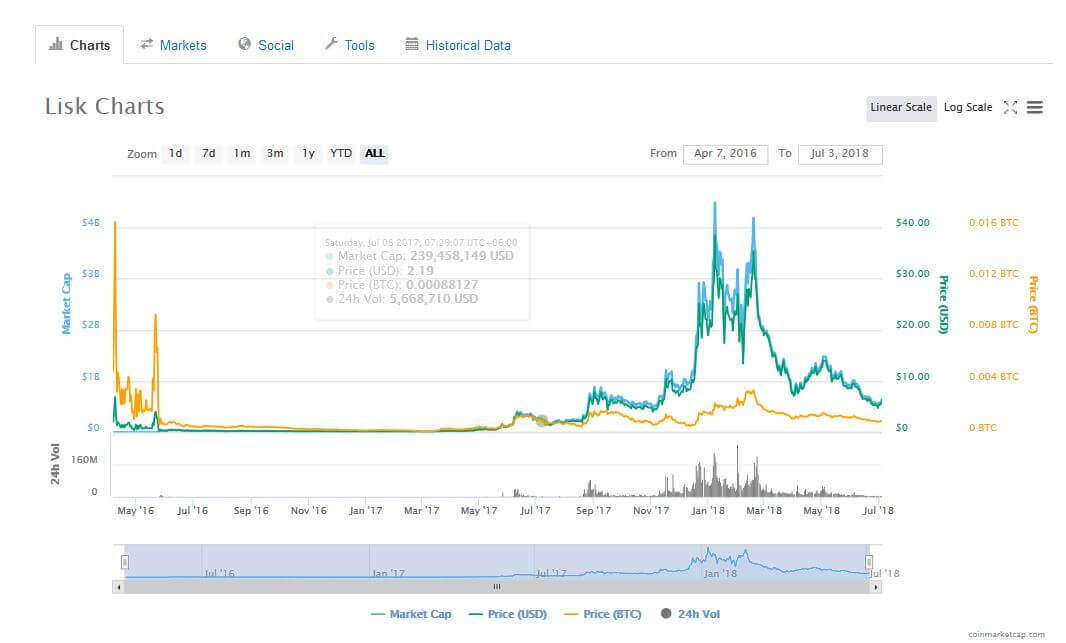Set zoom to 3m
1066x643 pixels.
(275, 154)
